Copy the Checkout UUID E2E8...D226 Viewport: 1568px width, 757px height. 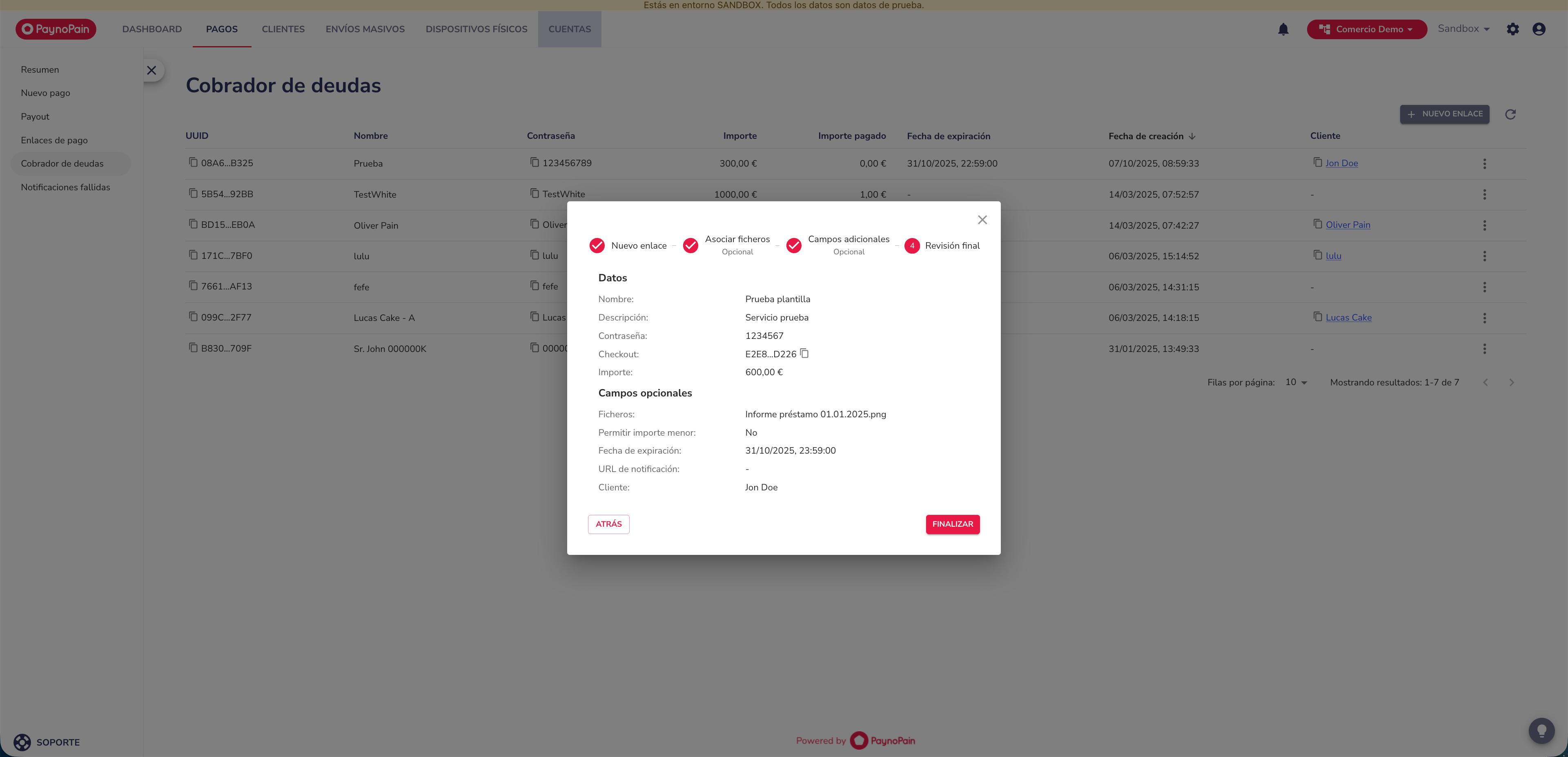[804, 354]
